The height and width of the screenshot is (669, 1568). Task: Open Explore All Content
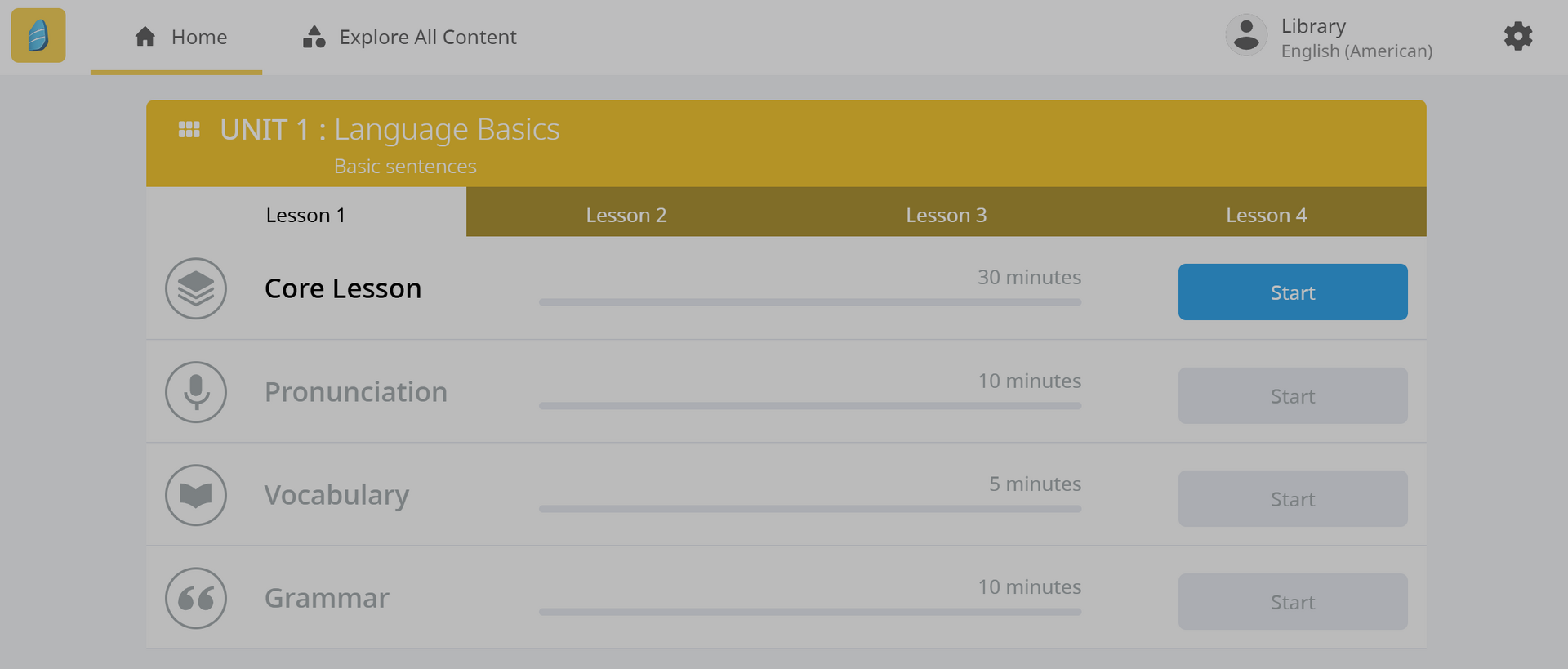410,38
